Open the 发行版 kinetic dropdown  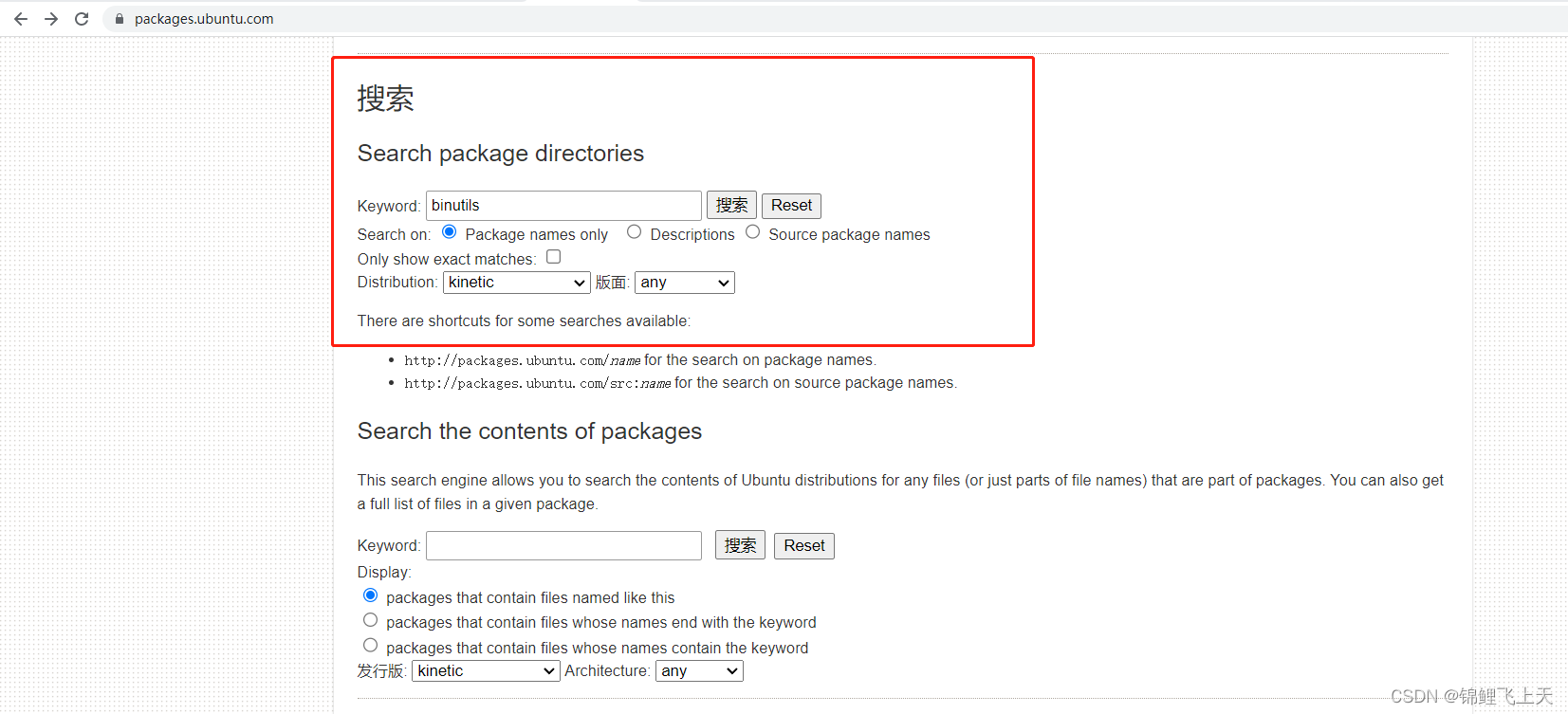tap(486, 671)
